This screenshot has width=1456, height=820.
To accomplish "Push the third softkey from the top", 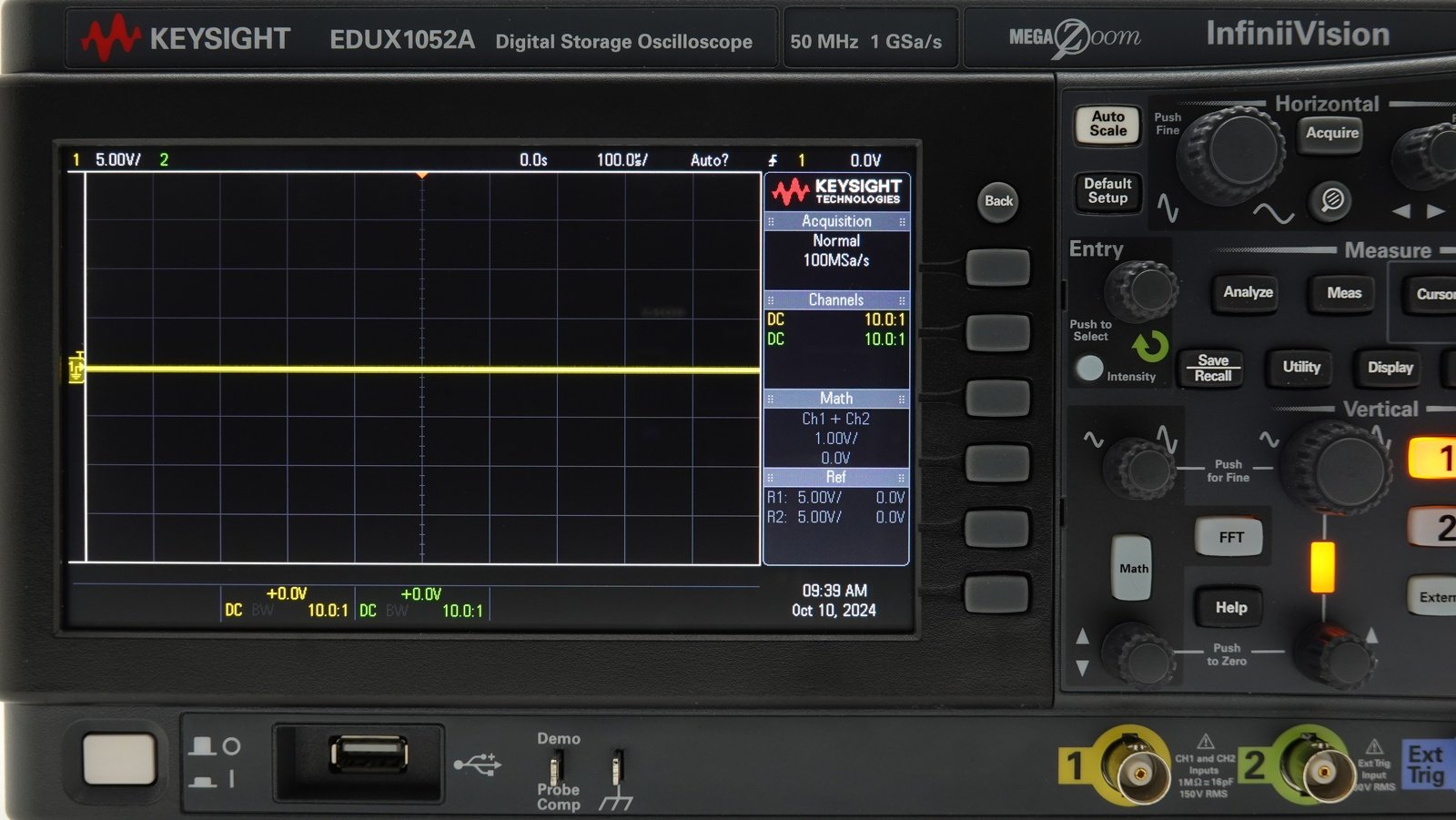I will click(x=997, y=398).
